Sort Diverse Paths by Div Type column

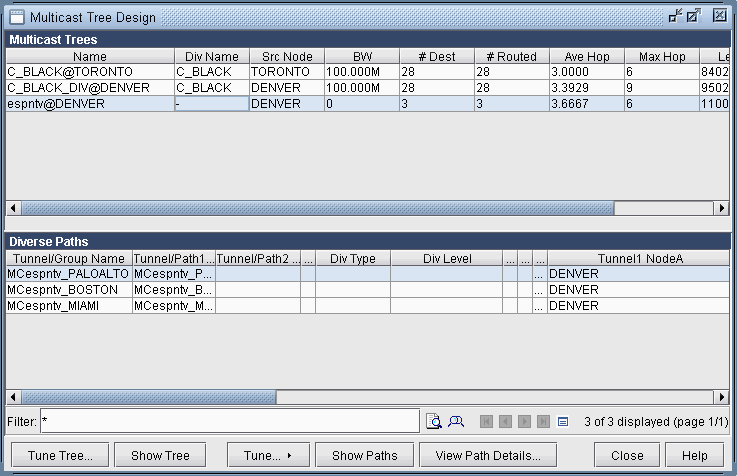[352, 259]
